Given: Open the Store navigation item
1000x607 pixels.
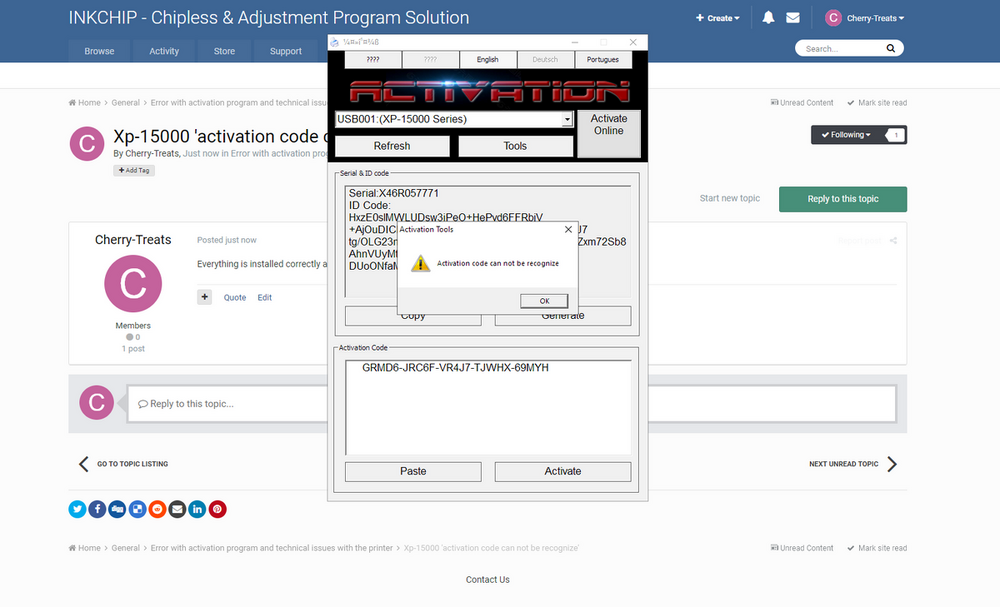Looking at the screenshot, I should click(x=224, y=51).
